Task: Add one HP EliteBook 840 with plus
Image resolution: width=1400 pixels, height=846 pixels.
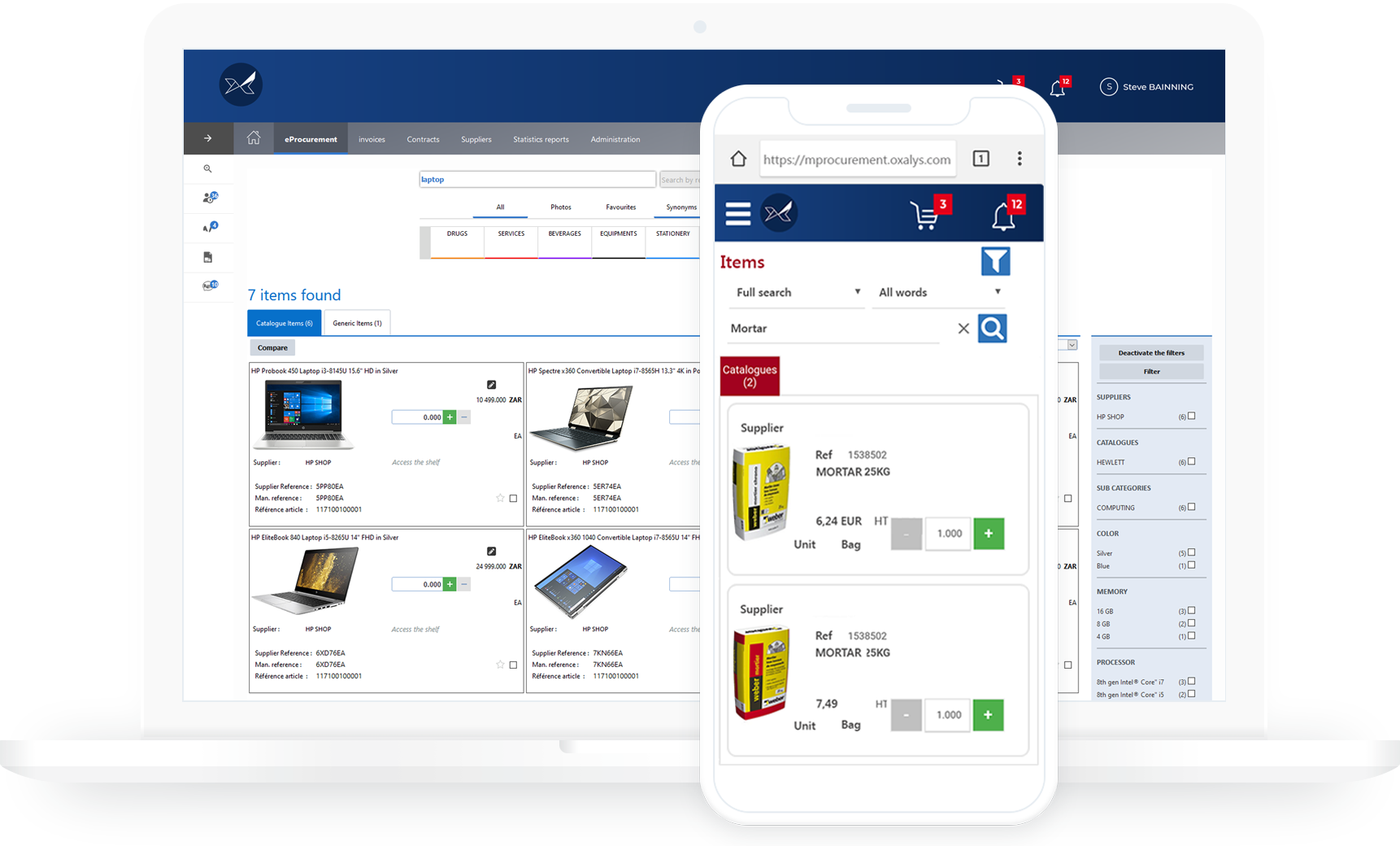Action: (450, 584)
